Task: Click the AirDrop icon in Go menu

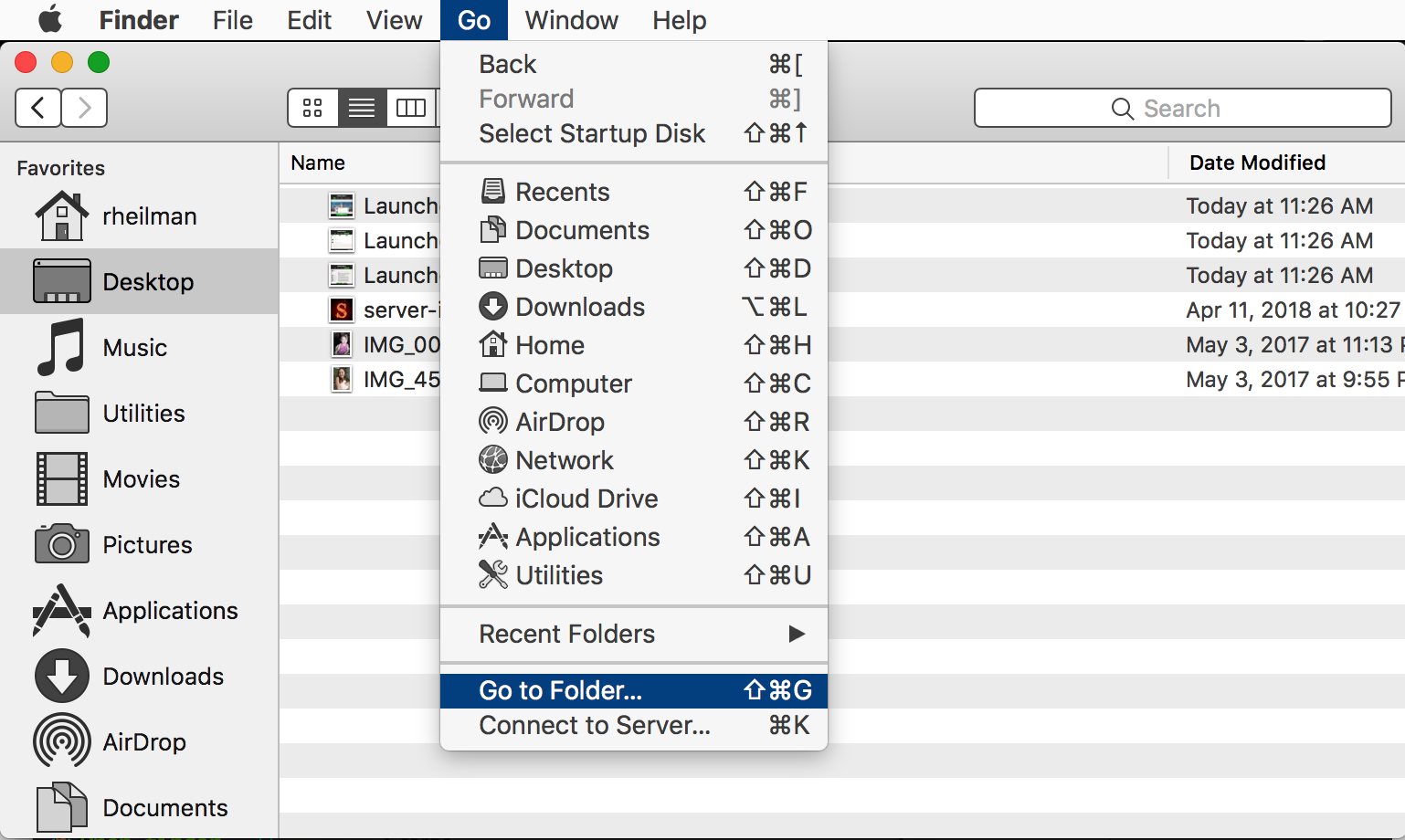Action: point(493,421)
